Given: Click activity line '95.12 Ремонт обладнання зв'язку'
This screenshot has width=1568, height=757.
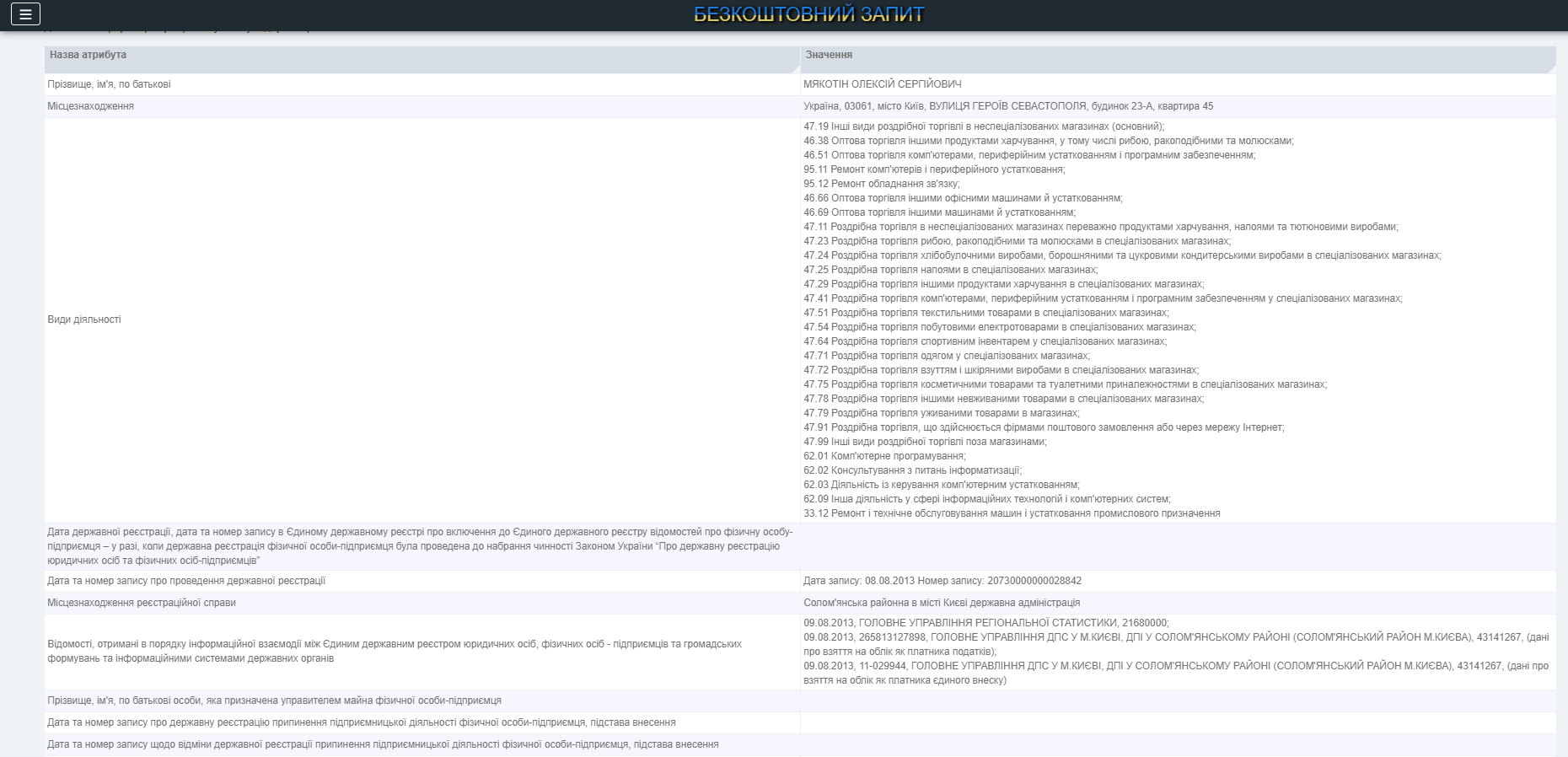Looking at the screenshot, I should pyautogui.click(x=881, y=184).
